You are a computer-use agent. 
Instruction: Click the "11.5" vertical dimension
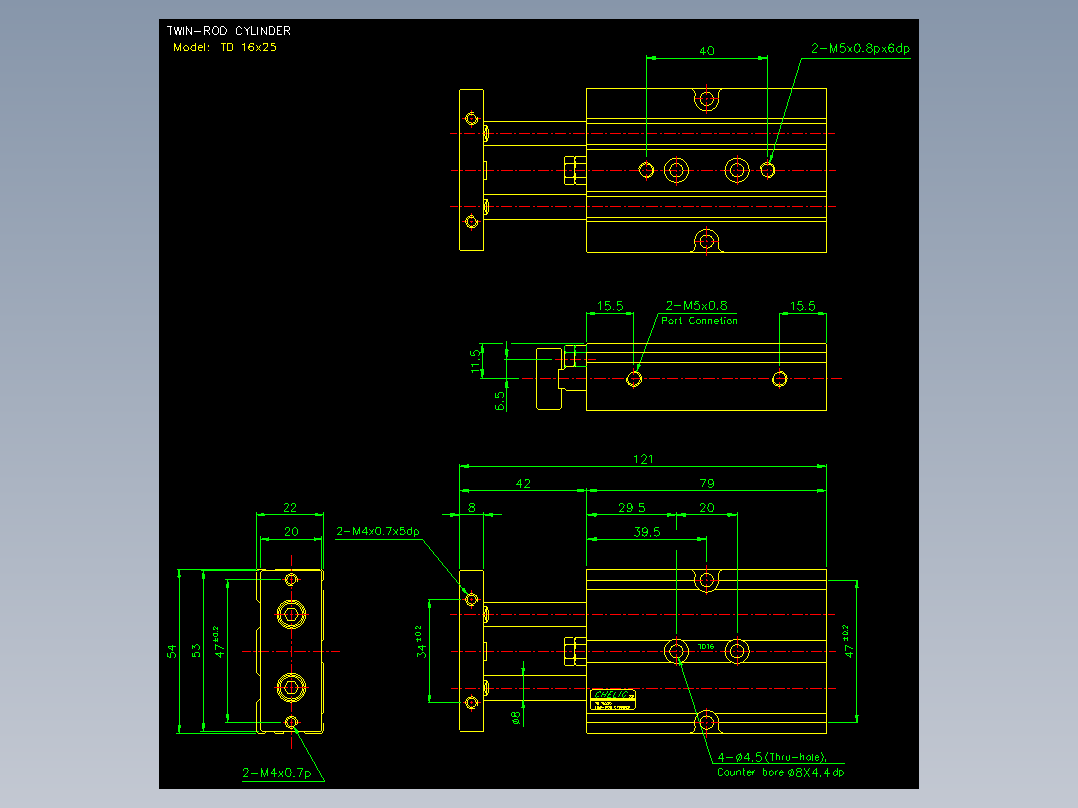click(476, 362)
